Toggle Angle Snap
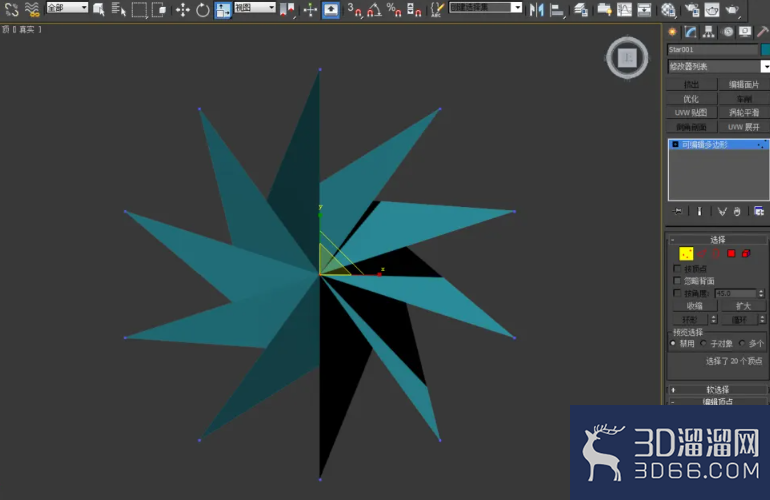This screenshot has height=500, width=770. tap(374, 10)
